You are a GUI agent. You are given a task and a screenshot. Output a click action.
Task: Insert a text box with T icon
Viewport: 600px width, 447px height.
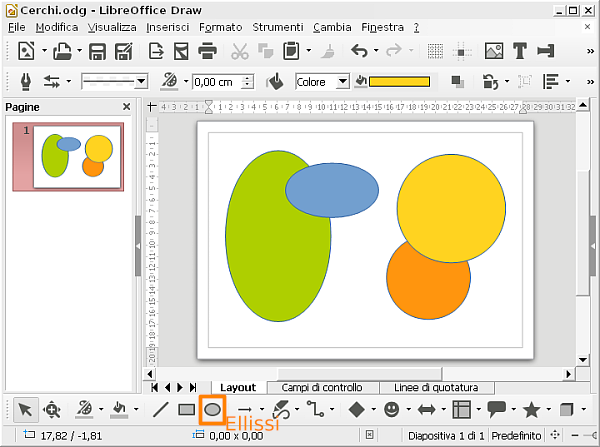pyautogui.click(x=520, y=51)
